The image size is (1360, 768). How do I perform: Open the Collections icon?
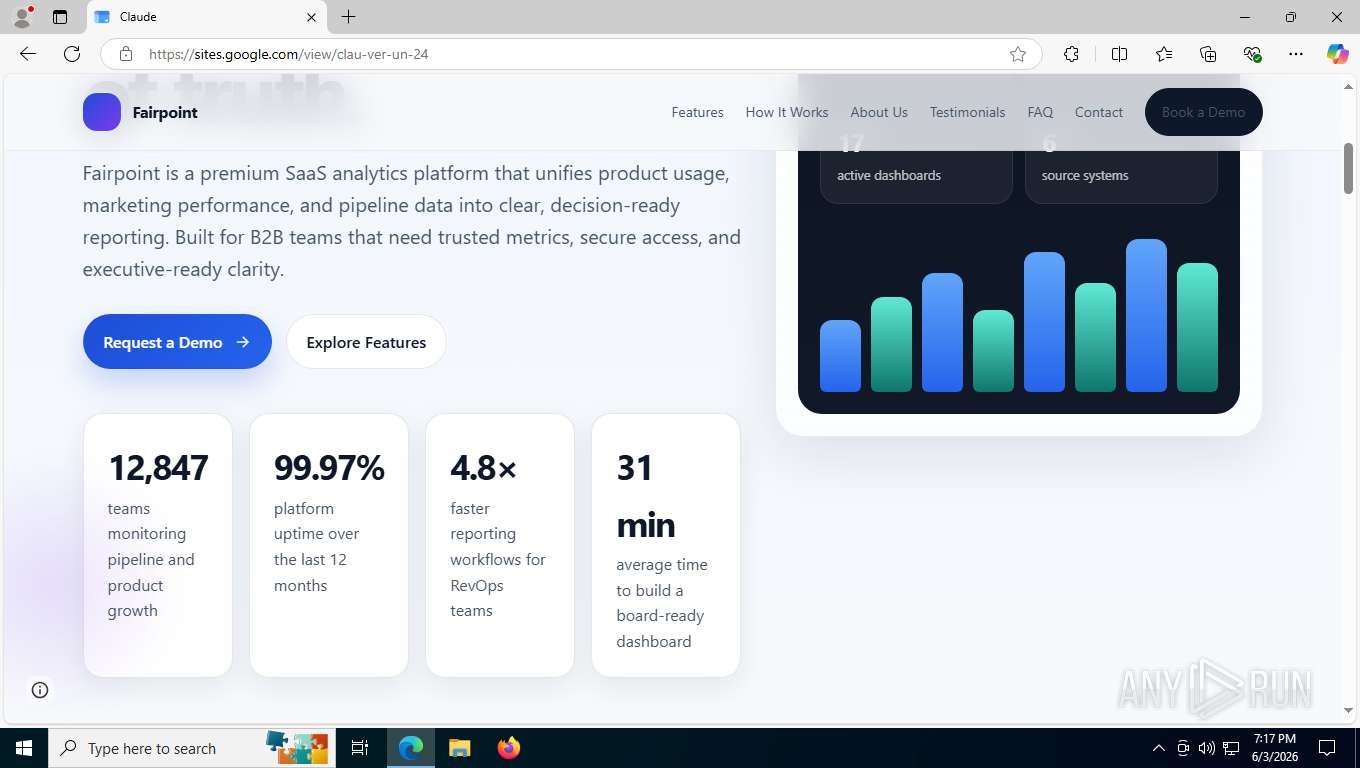tap(1208, 54)
